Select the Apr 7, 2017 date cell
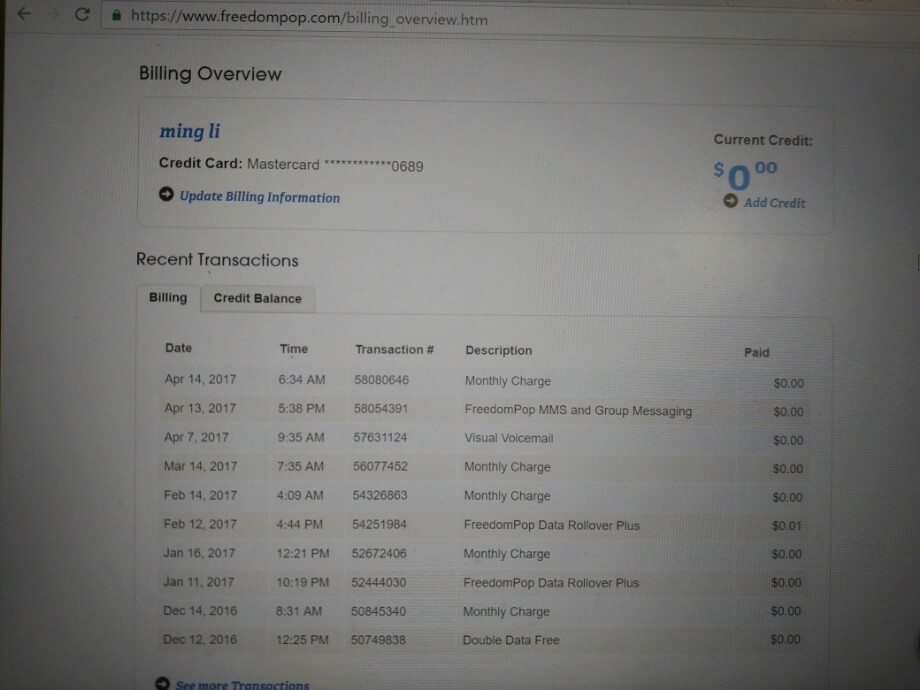Image resolution: width=920 pixels, height=690 pixels. point(196,437)
